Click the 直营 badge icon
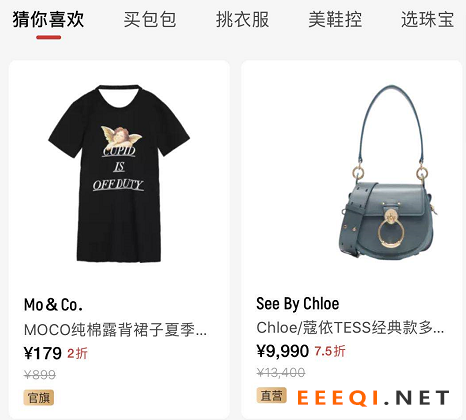The width and height of the screenshot is (466, 420). 271,395
